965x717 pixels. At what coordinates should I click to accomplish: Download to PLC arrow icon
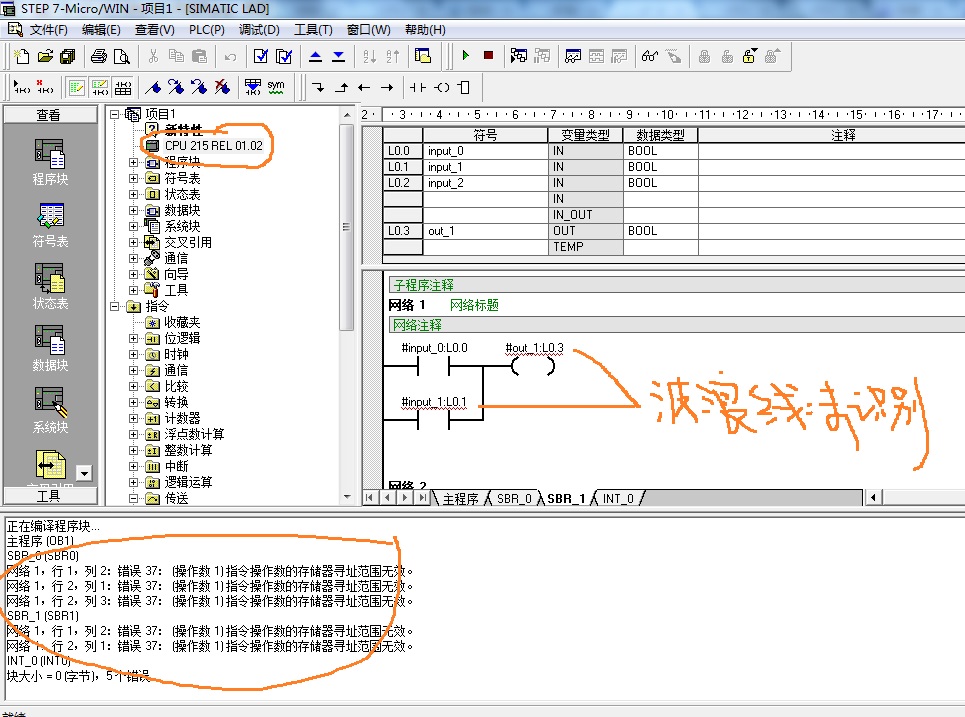click(338, 57)
